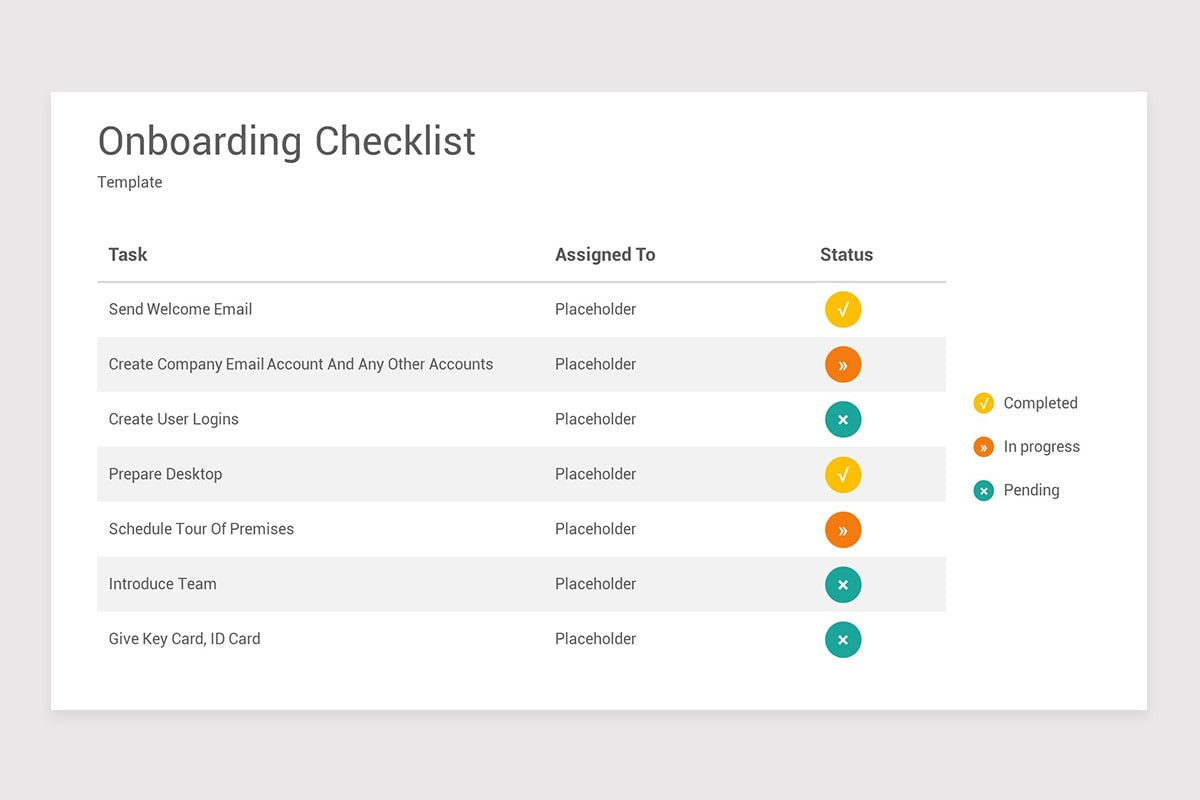Select the Assigned To column header
Image resolution: width=1200 pixels, height=800 pixels.
tap(605, 255)
